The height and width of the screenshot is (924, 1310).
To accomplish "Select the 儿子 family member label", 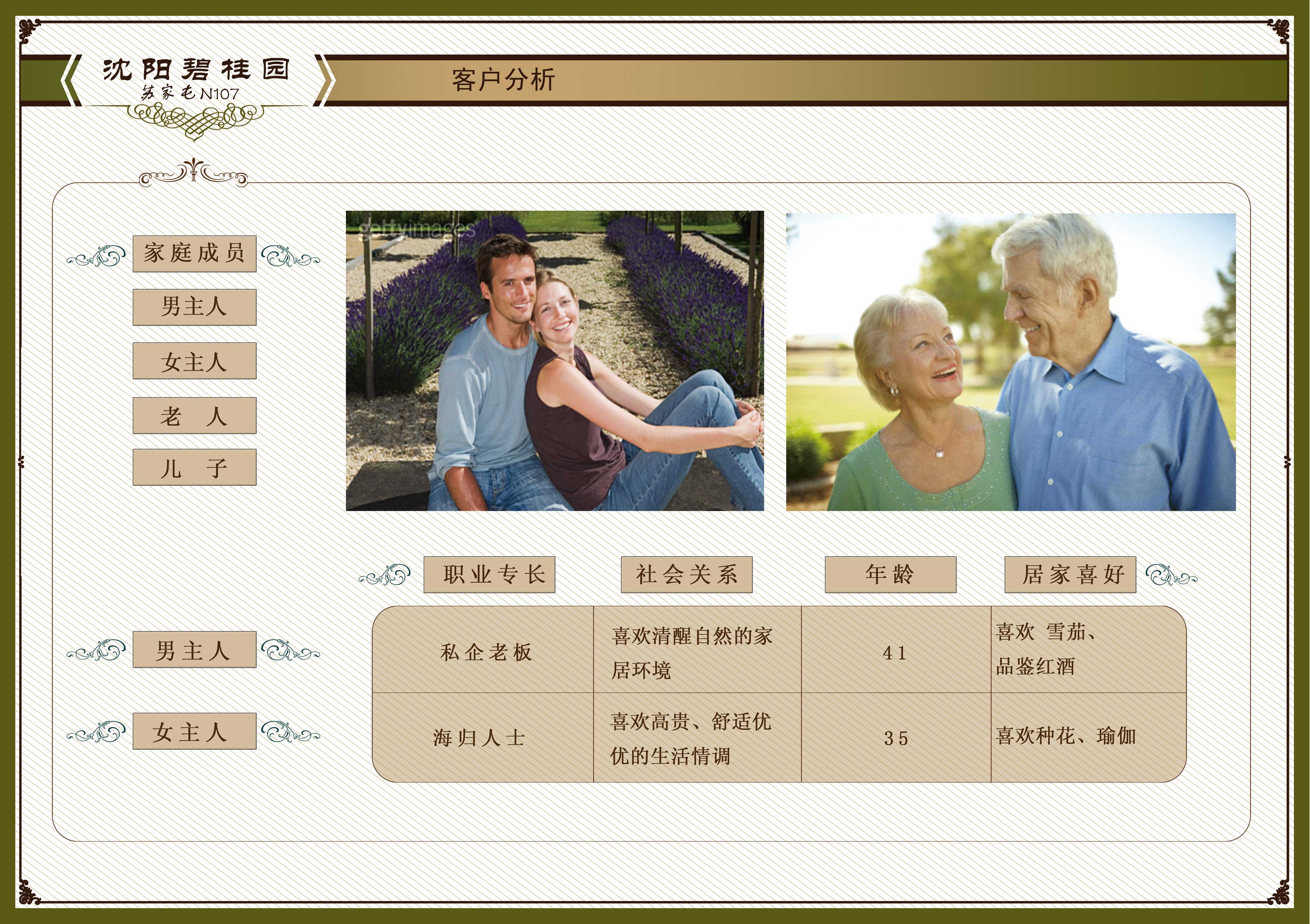I will click(195, 467).
